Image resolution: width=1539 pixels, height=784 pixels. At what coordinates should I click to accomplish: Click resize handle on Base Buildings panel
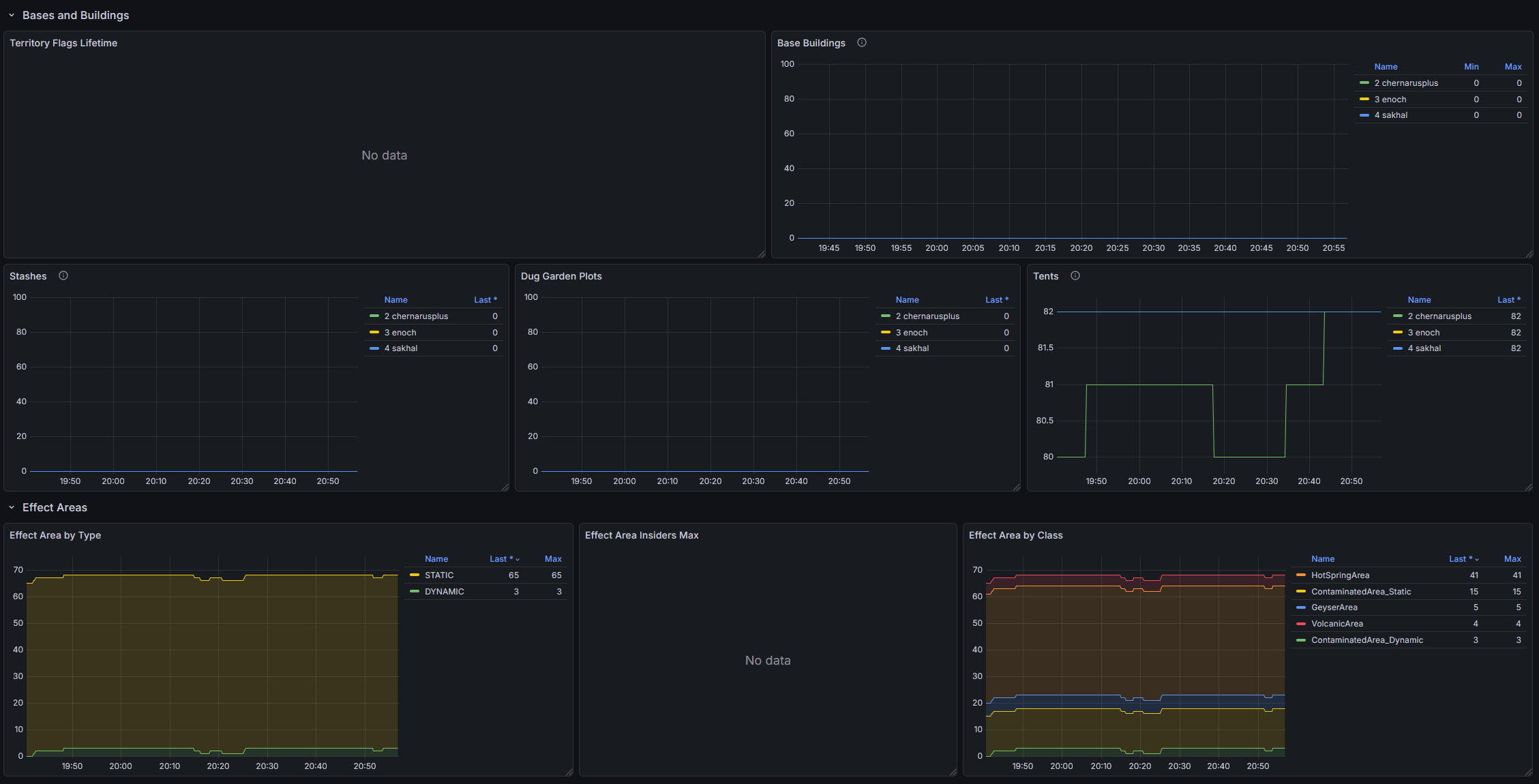(1529, 254)
